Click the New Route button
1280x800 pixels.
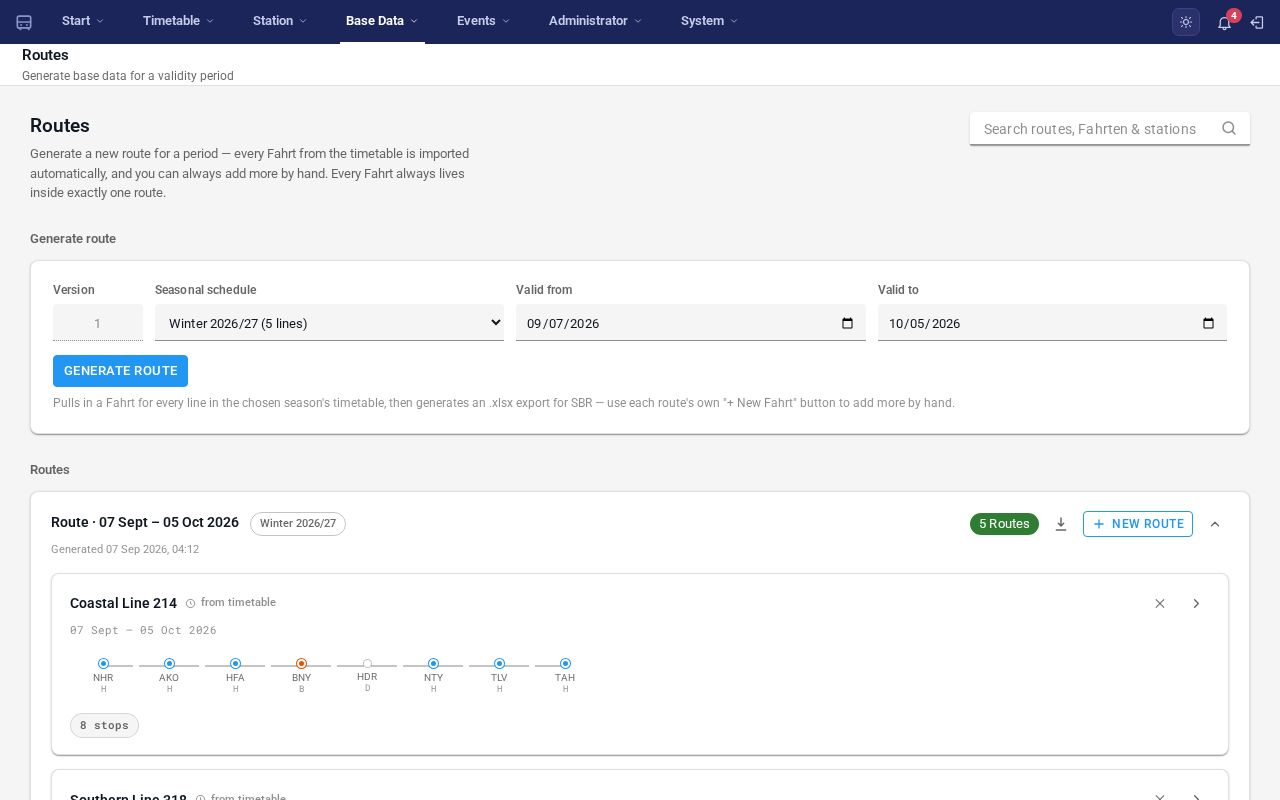1138,524
